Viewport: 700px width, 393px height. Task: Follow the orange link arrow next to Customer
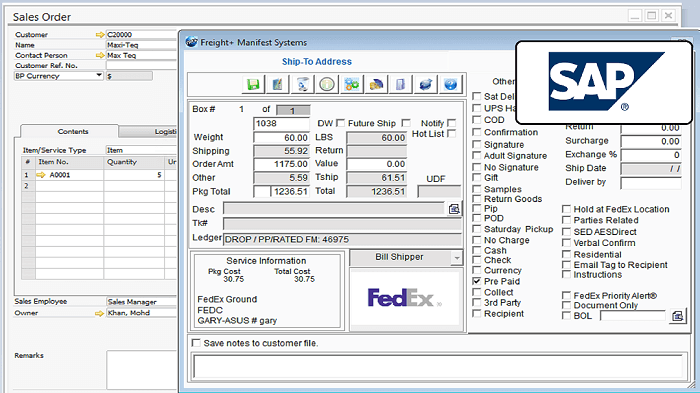pos(100,34)
